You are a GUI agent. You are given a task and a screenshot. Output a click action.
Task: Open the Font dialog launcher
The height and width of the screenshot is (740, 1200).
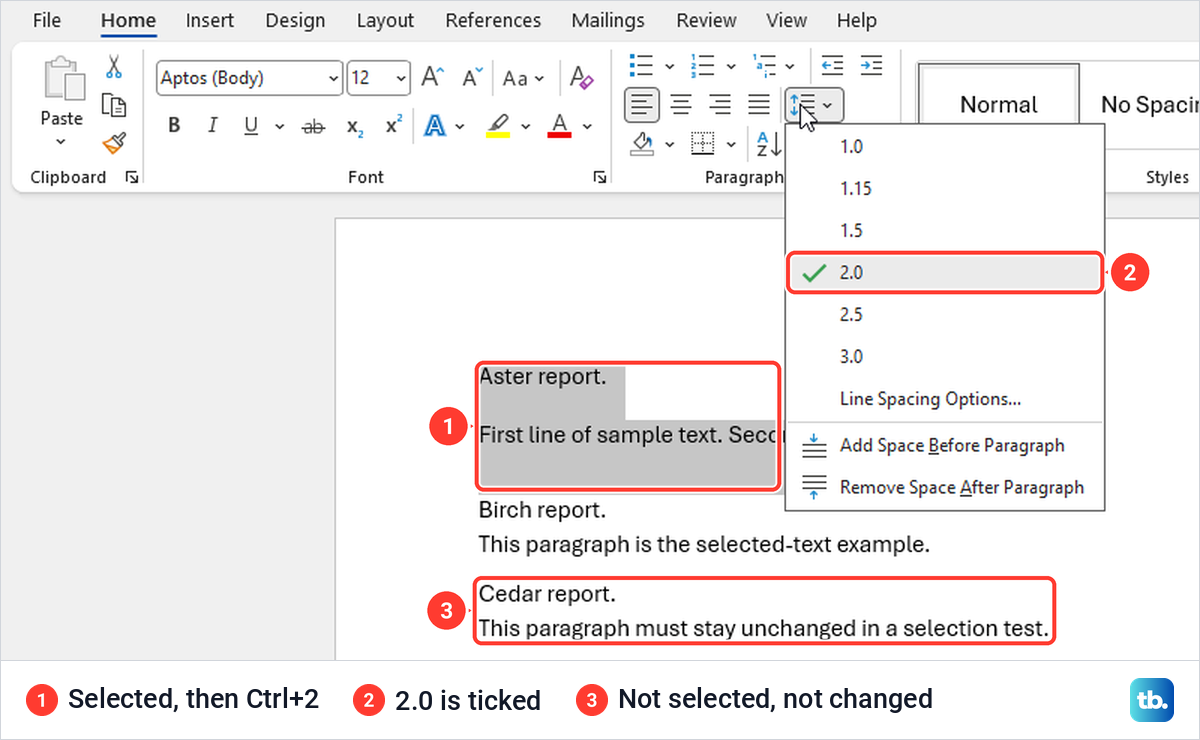(x=599, y=177)
